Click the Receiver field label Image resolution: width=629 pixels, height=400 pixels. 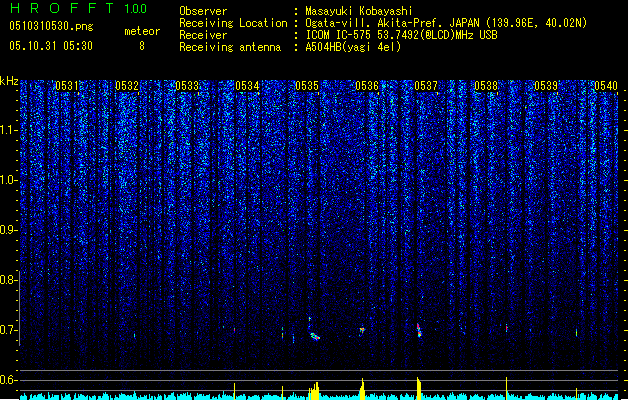[203, 35]
